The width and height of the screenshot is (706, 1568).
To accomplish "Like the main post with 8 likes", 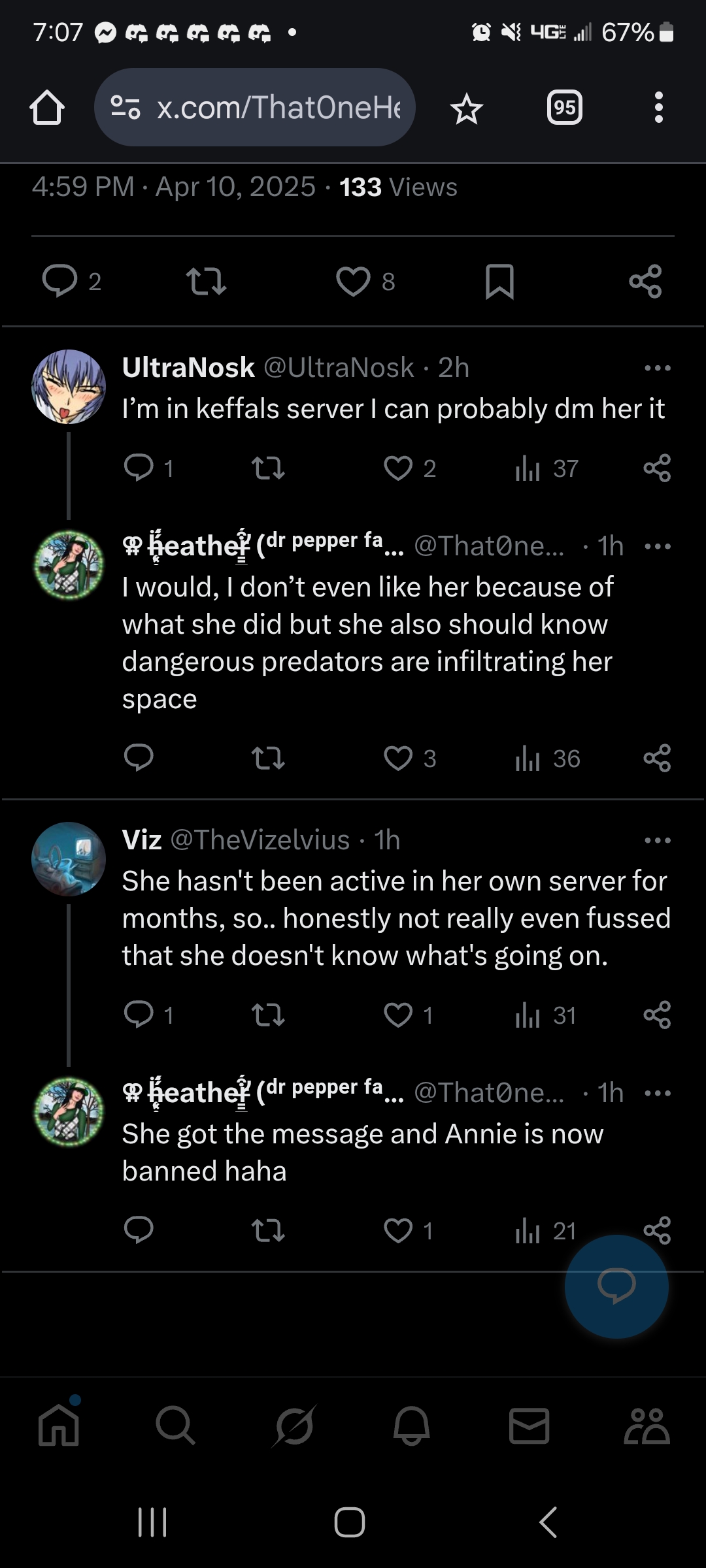I will point(354,282).
